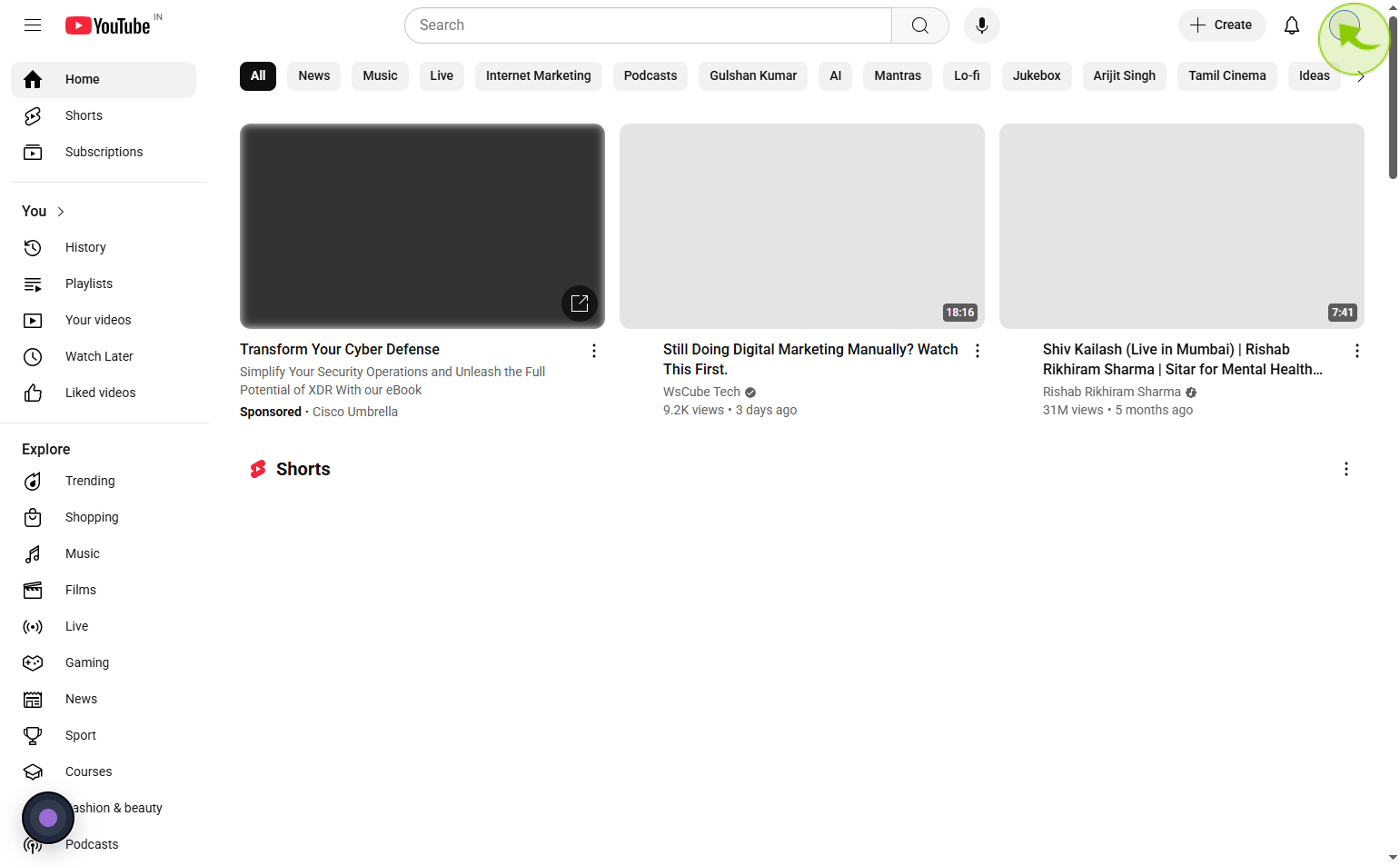Click the purple recorder floating button
Screen dimensions: 1400x866
point(48,818)
